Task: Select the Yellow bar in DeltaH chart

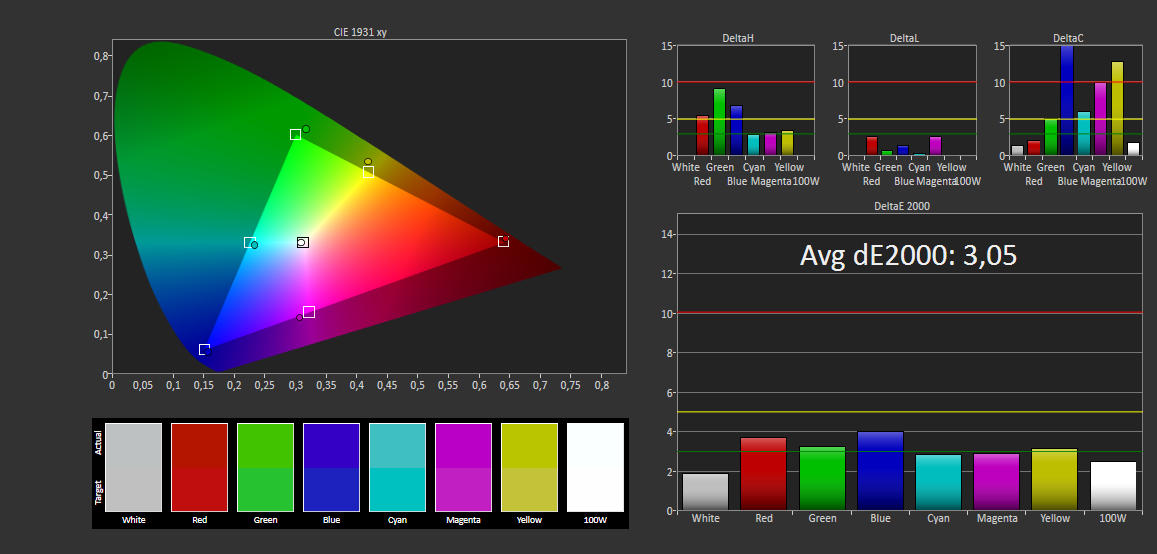Action: click(x=787, y=143)
